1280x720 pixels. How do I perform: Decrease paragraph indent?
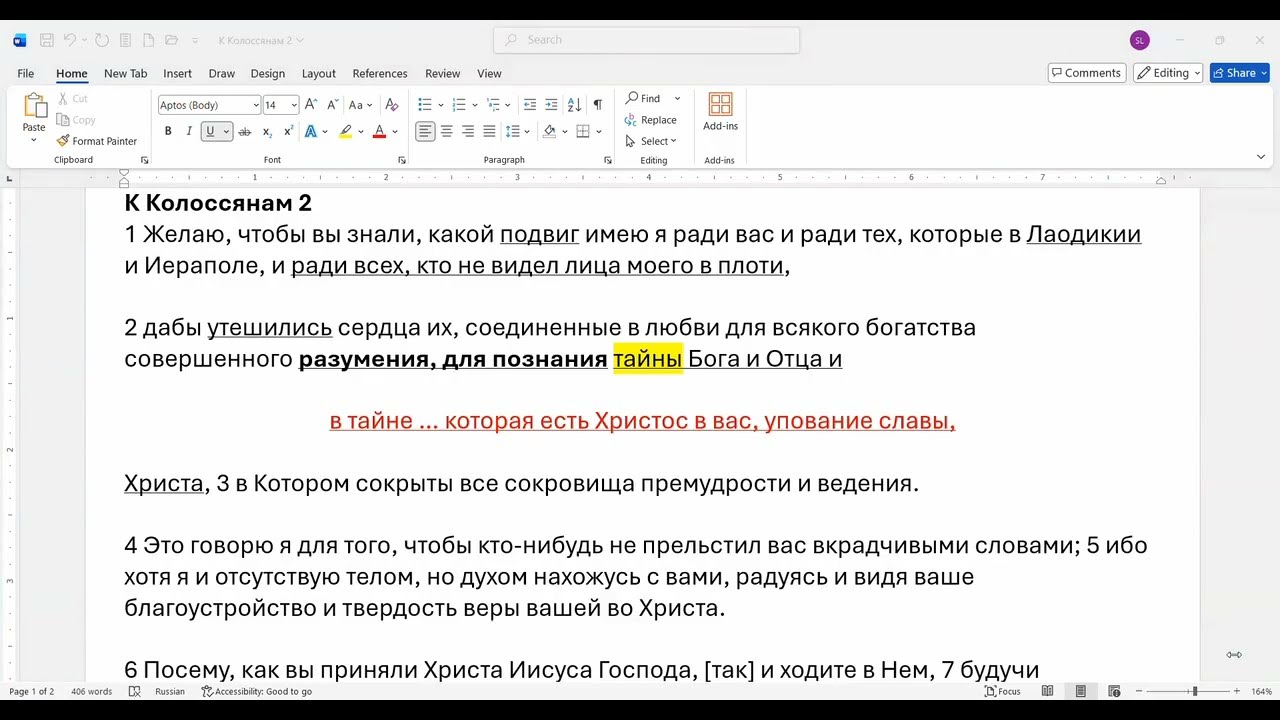pos(530,104)
